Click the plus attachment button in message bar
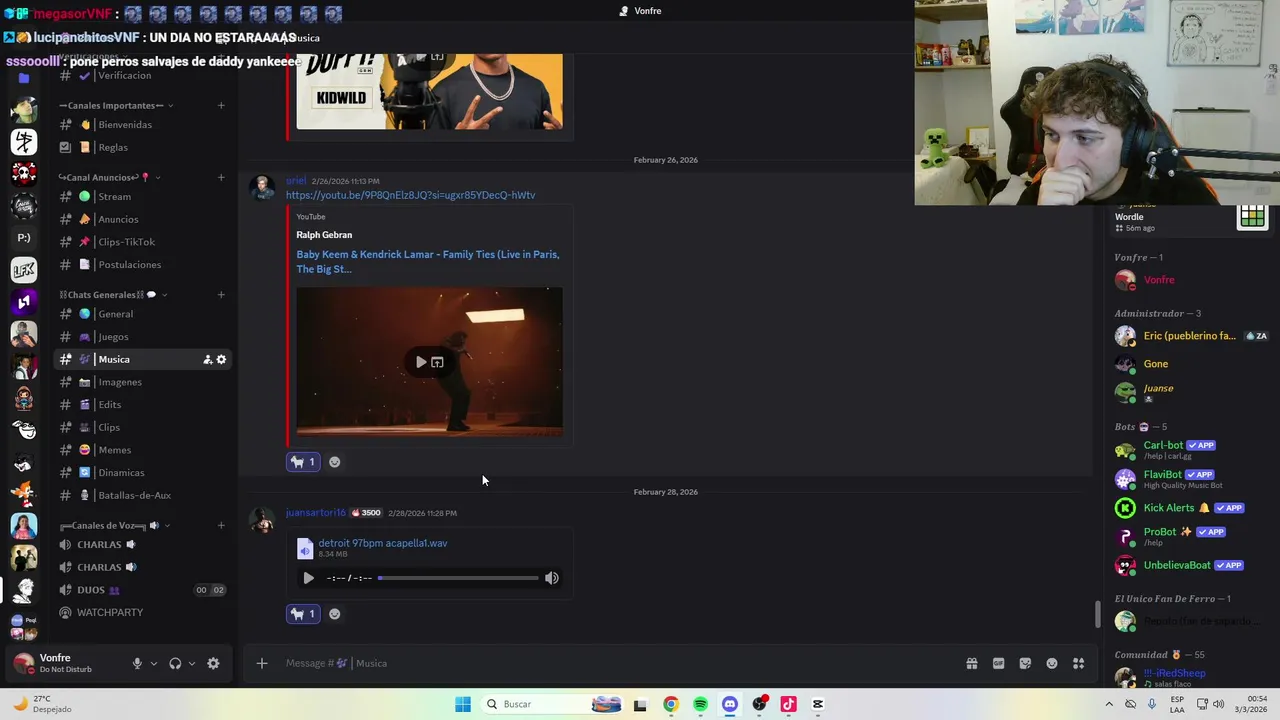 coord(262,663)
